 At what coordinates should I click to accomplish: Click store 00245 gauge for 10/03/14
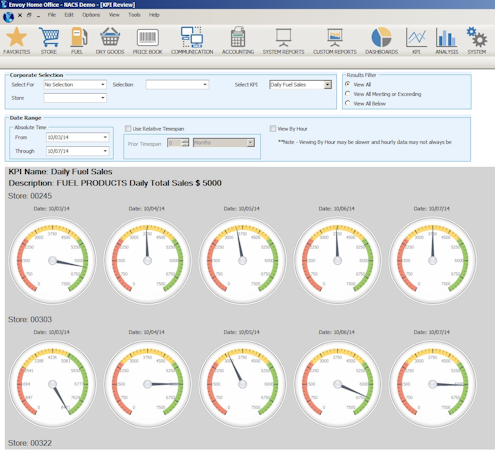(52, 260)
